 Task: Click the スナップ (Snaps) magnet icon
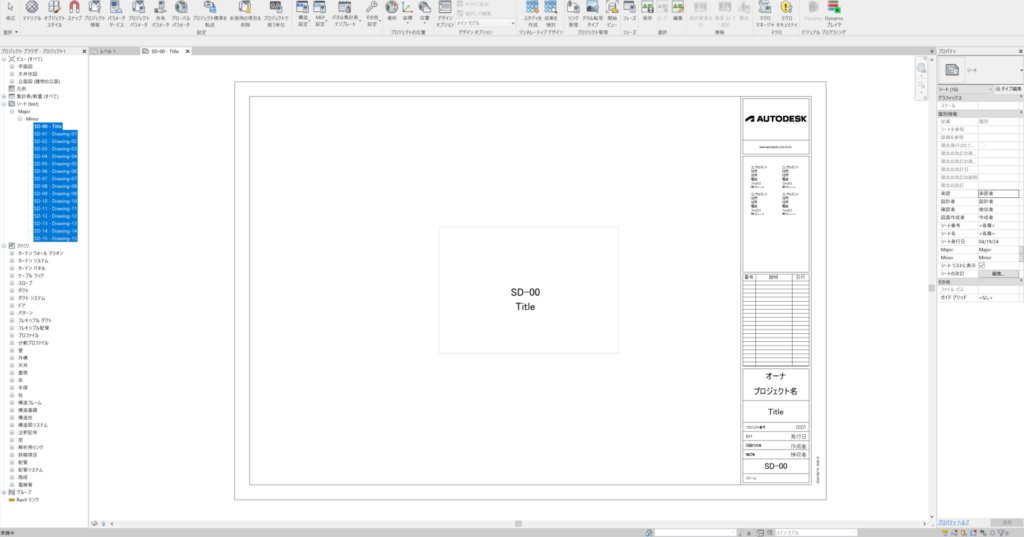(x=74, y=11)
